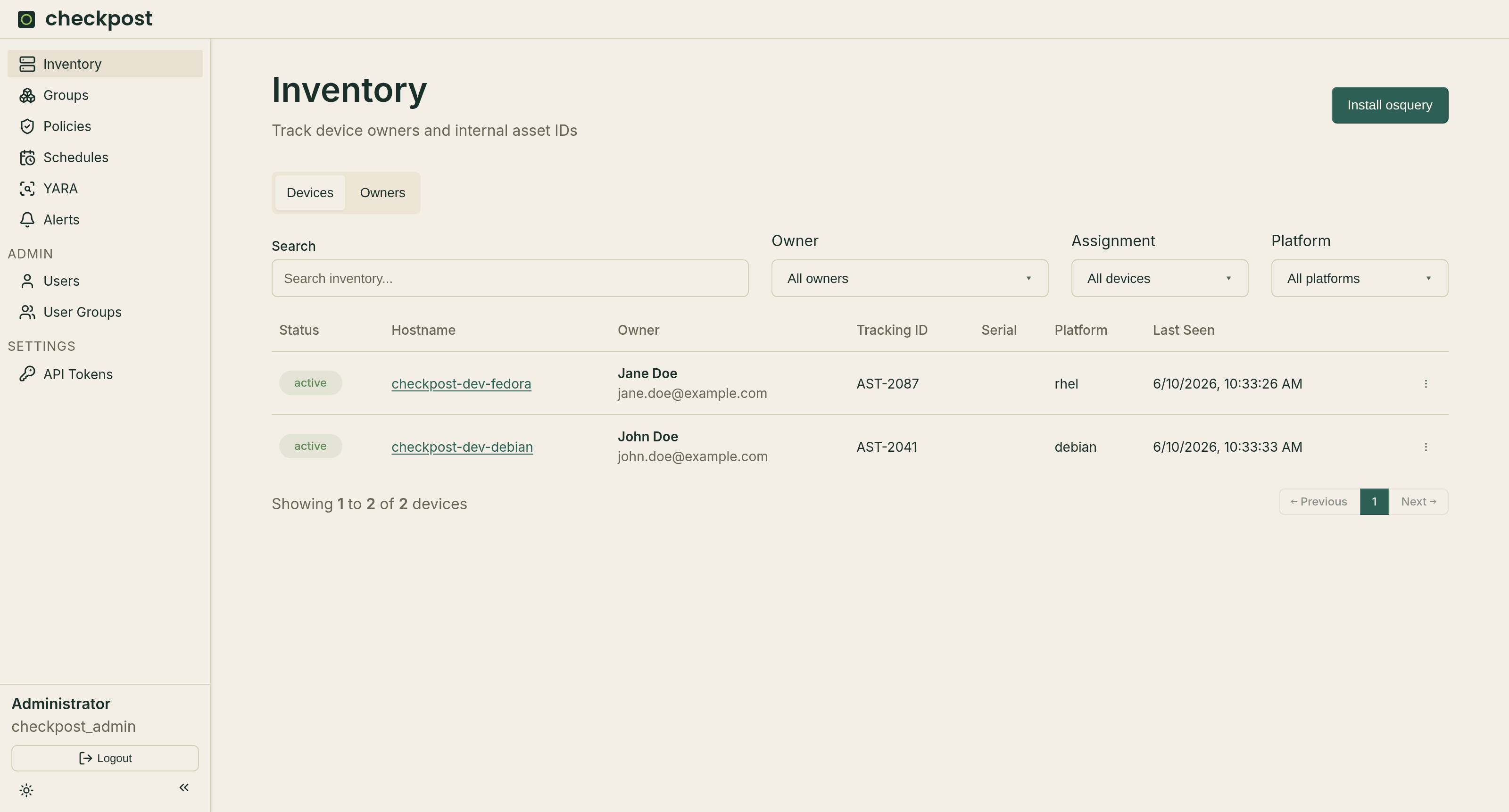Click the Hostname column header

click(x=423, y=330)
